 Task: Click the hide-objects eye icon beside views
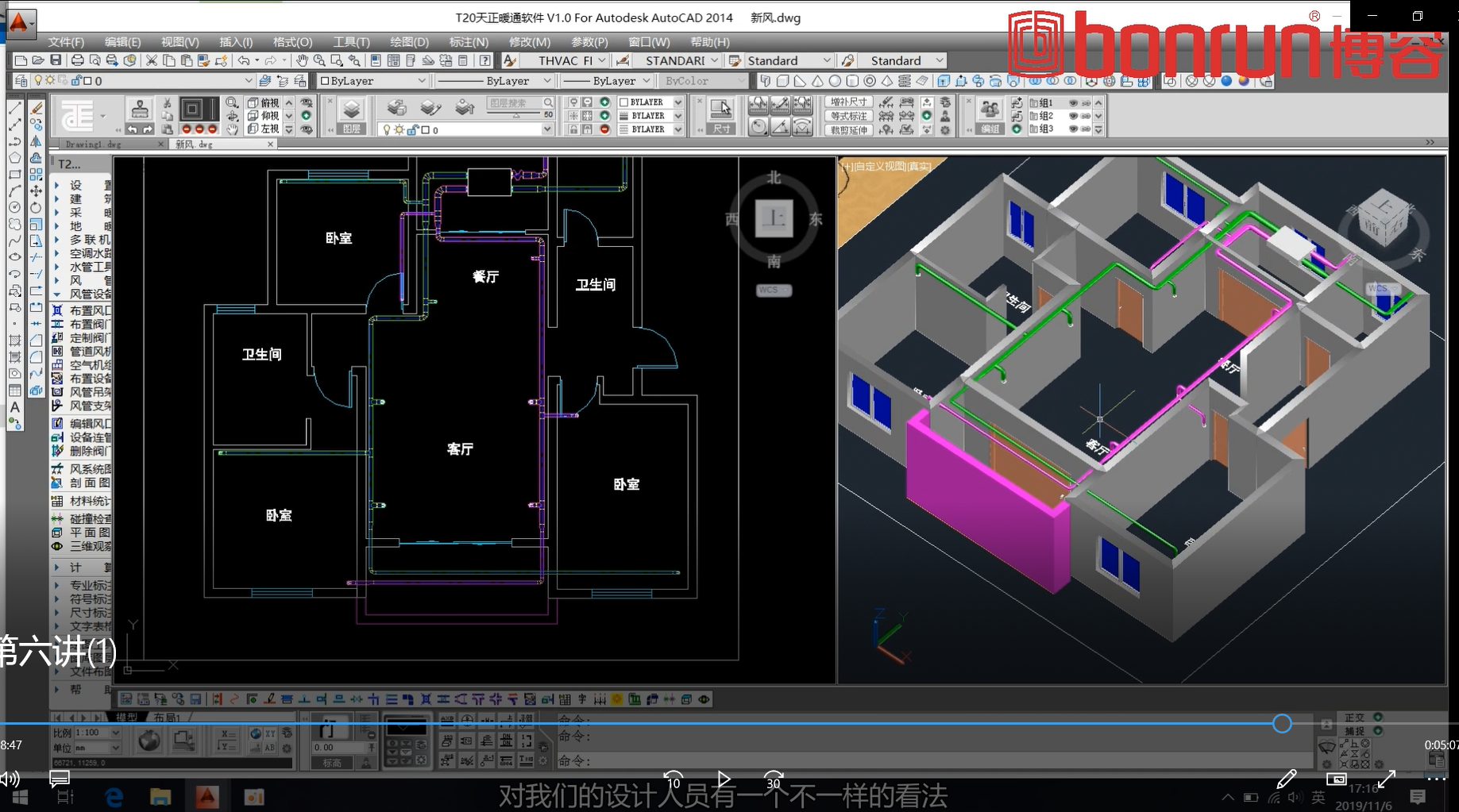point(307,103)
